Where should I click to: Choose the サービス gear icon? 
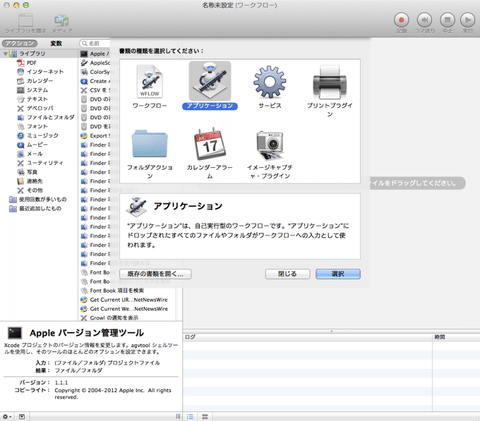[270, 82]
